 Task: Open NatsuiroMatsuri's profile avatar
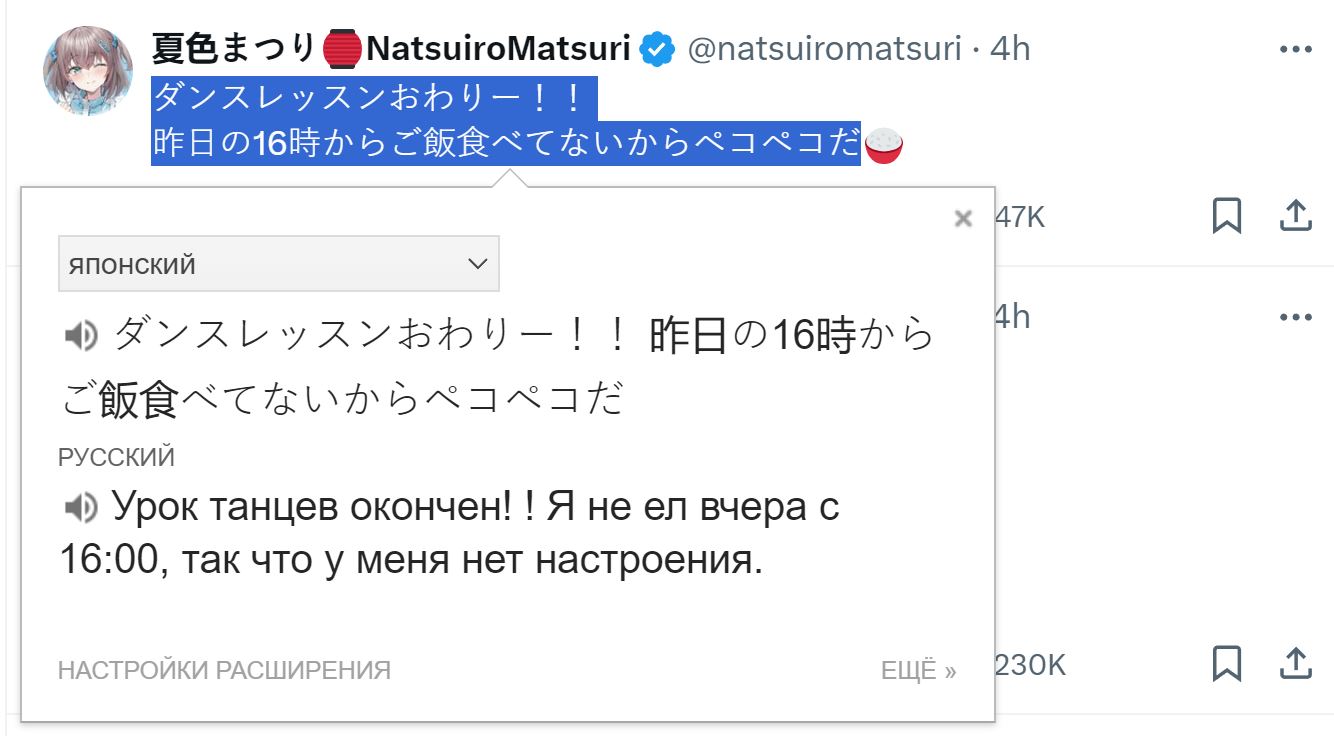[x=88, y=71]
